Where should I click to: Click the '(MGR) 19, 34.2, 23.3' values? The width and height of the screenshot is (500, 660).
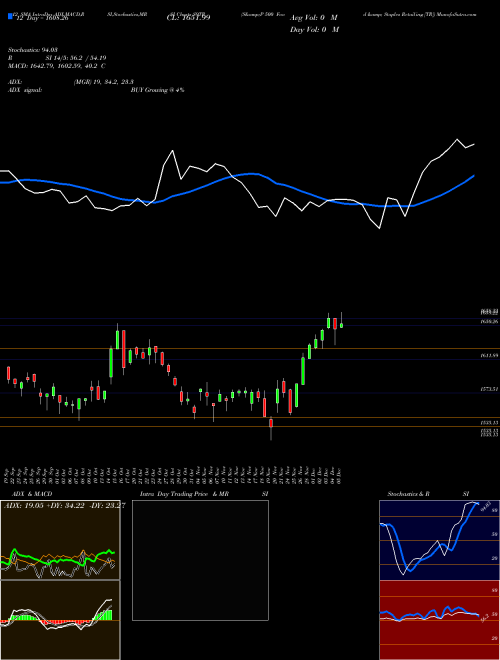point(104,82)
